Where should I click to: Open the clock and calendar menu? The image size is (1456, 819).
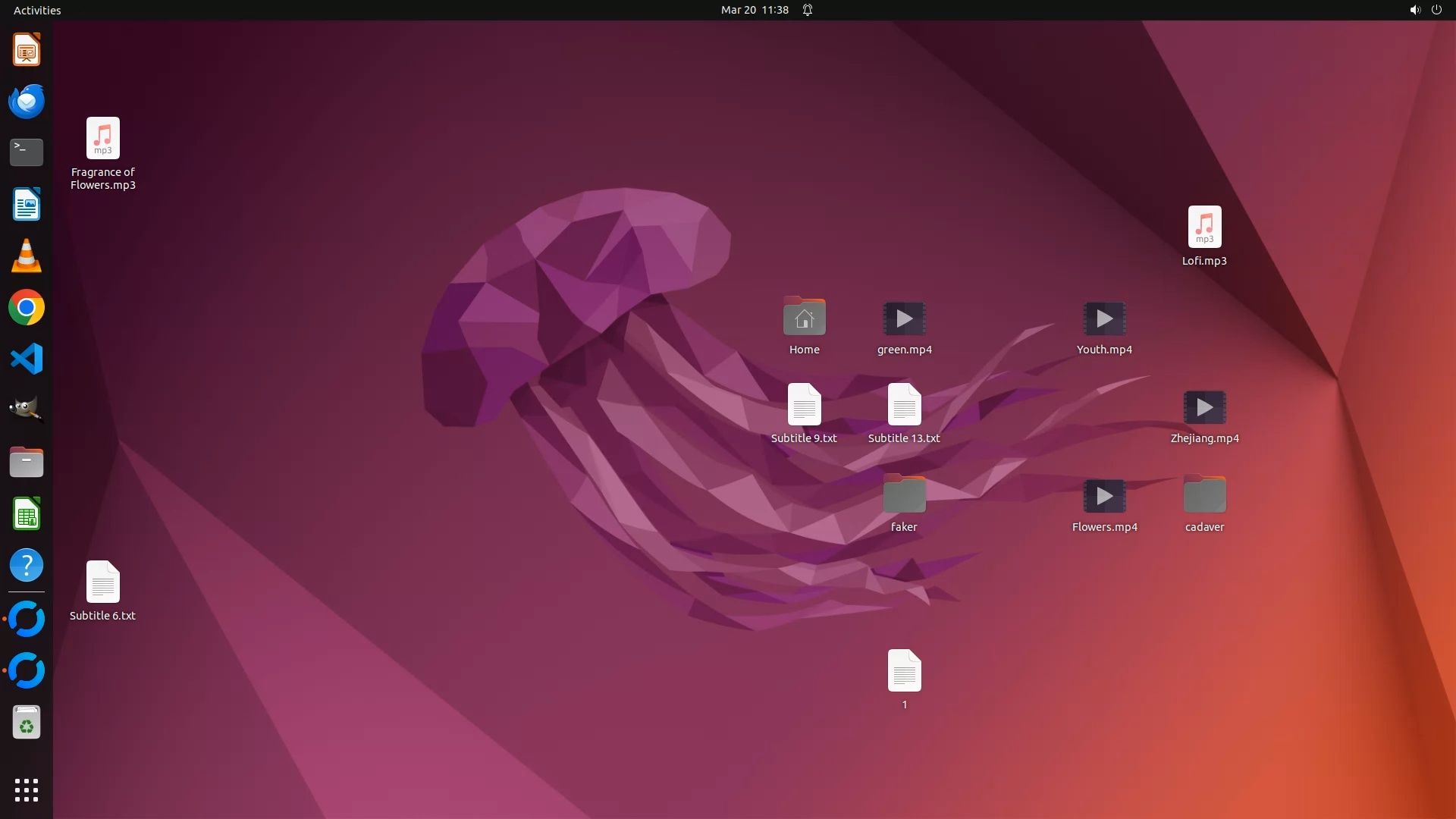pos(755,10)
